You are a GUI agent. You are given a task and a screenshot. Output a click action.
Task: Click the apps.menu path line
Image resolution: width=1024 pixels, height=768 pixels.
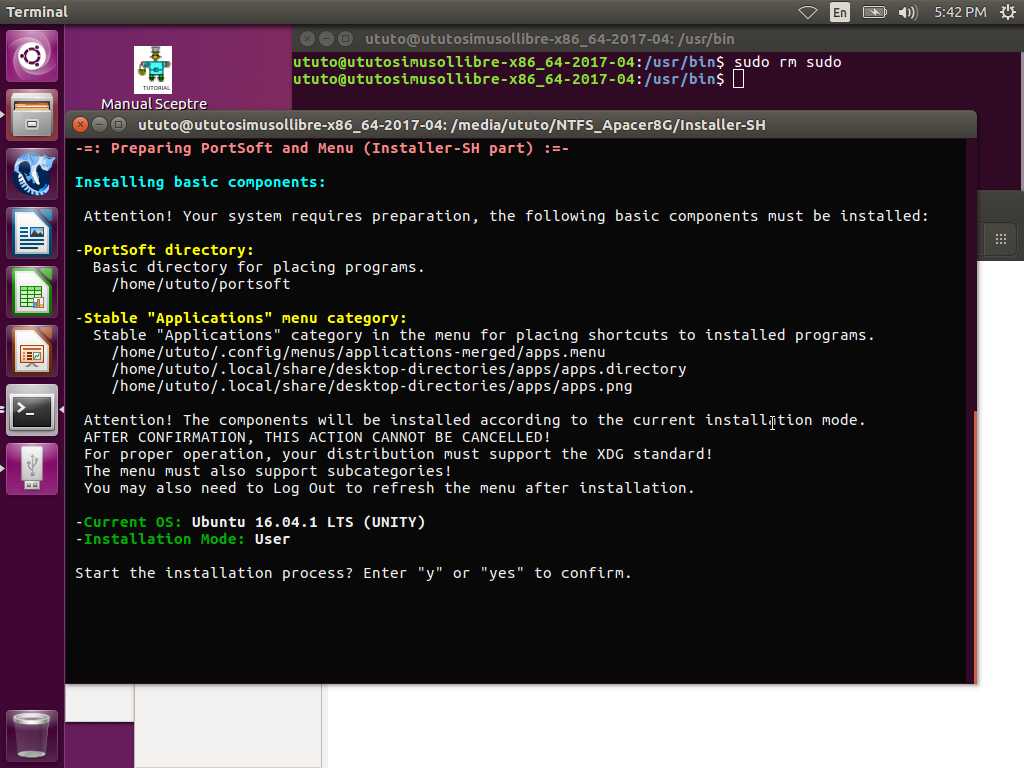tap(358, 352)
